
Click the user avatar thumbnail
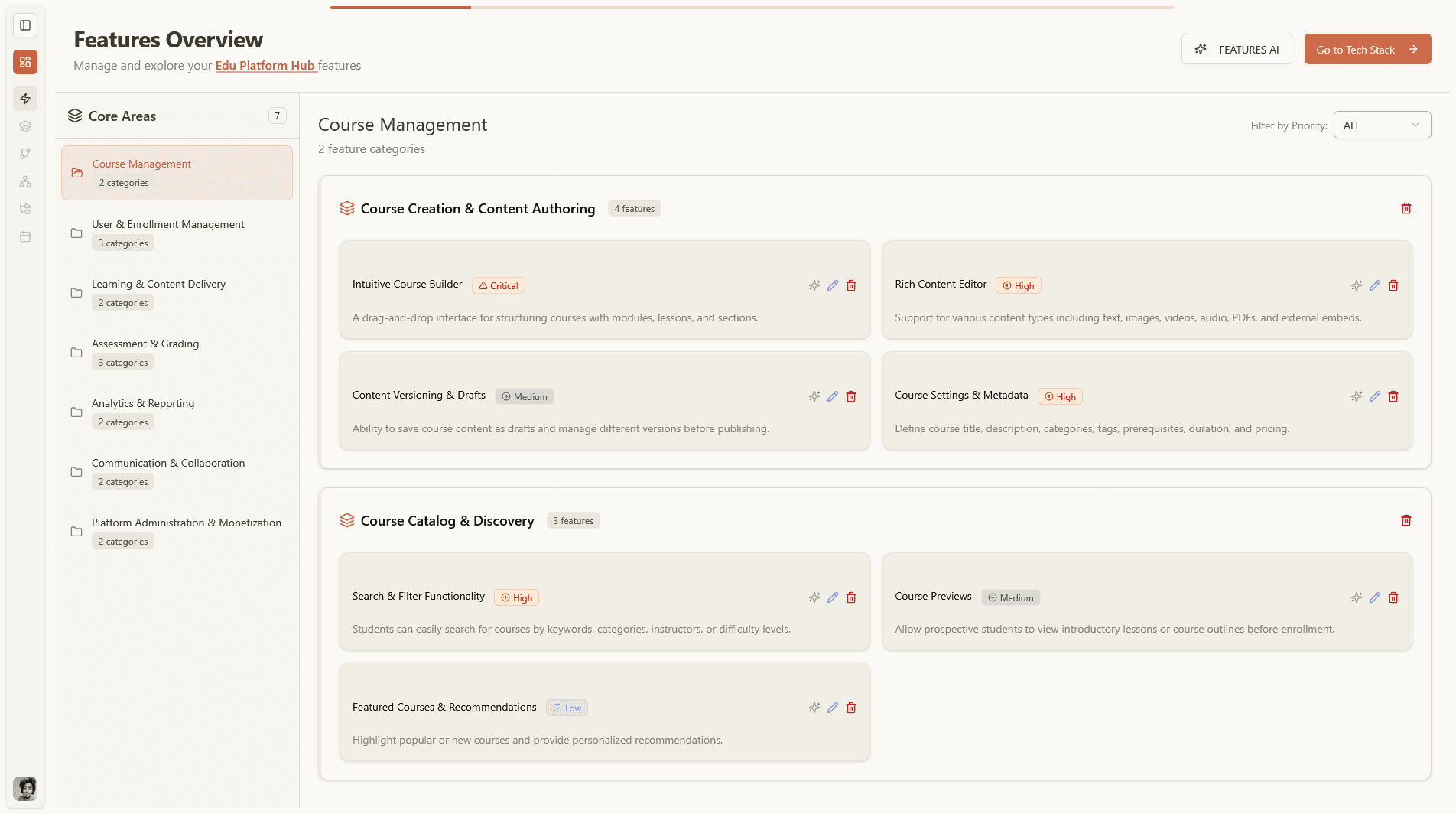pos(25,788)
